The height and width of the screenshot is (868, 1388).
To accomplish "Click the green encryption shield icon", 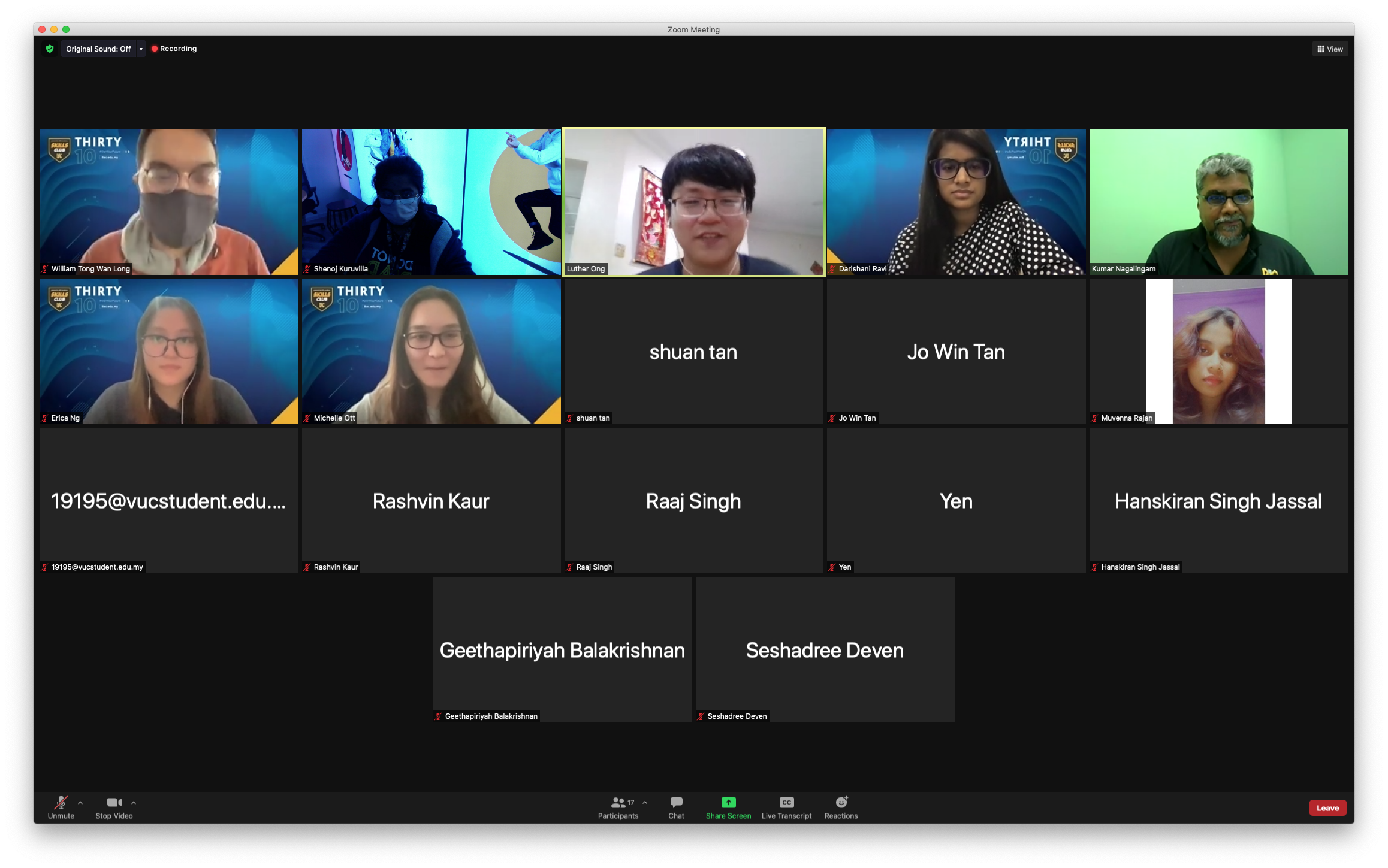I will tap(50, 49).
